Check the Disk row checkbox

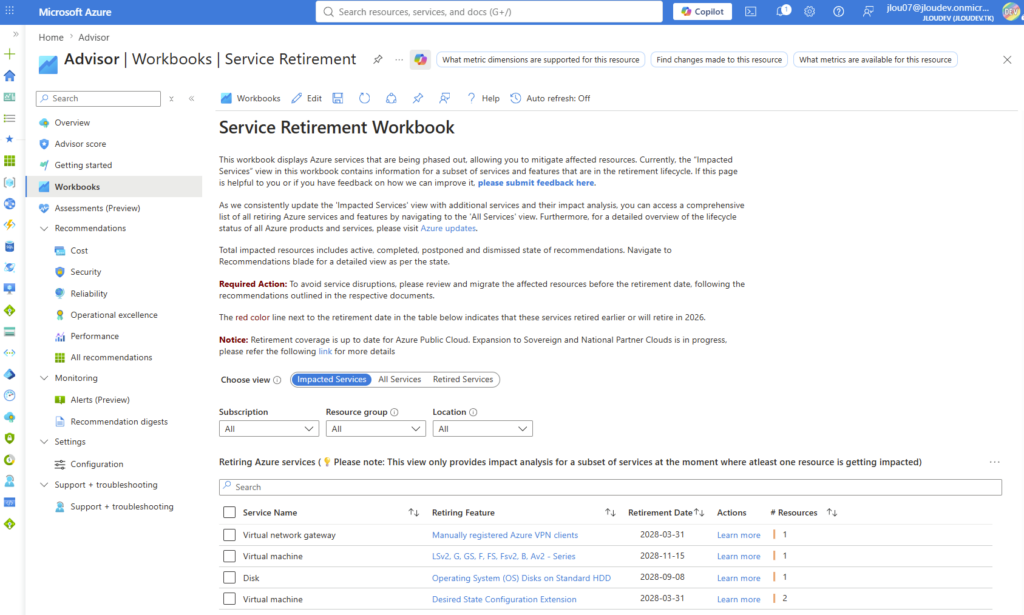coord(229,578)
